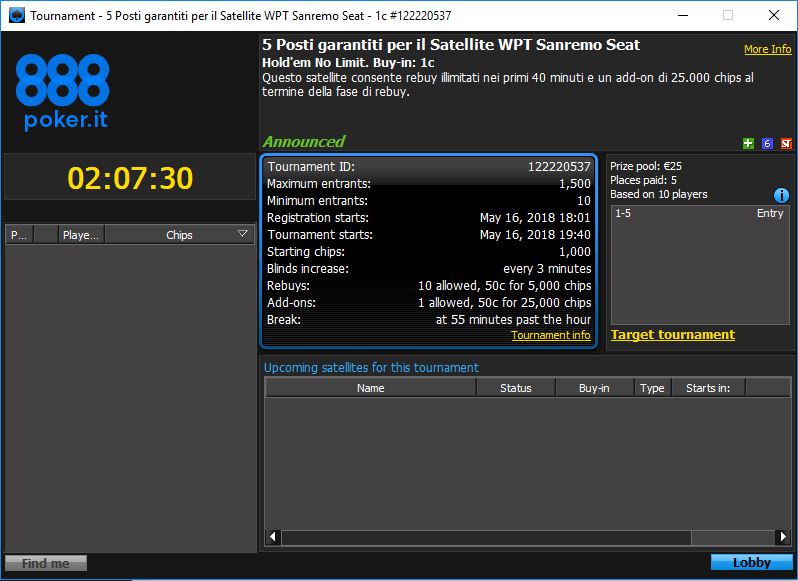Click the poker app icon in title bar

pyautogui.click(x=17, y=15)
